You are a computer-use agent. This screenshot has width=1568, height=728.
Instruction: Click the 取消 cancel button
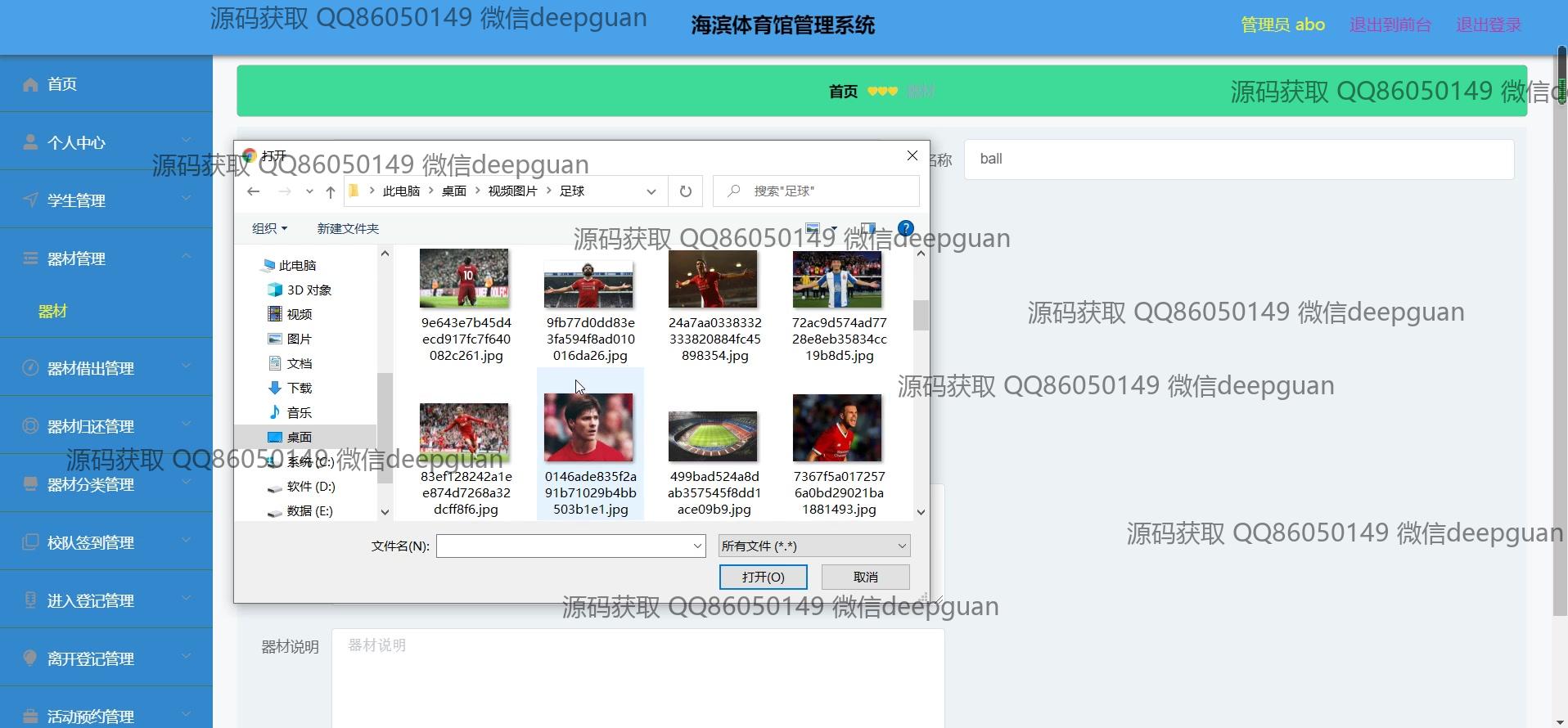point(865,577)
